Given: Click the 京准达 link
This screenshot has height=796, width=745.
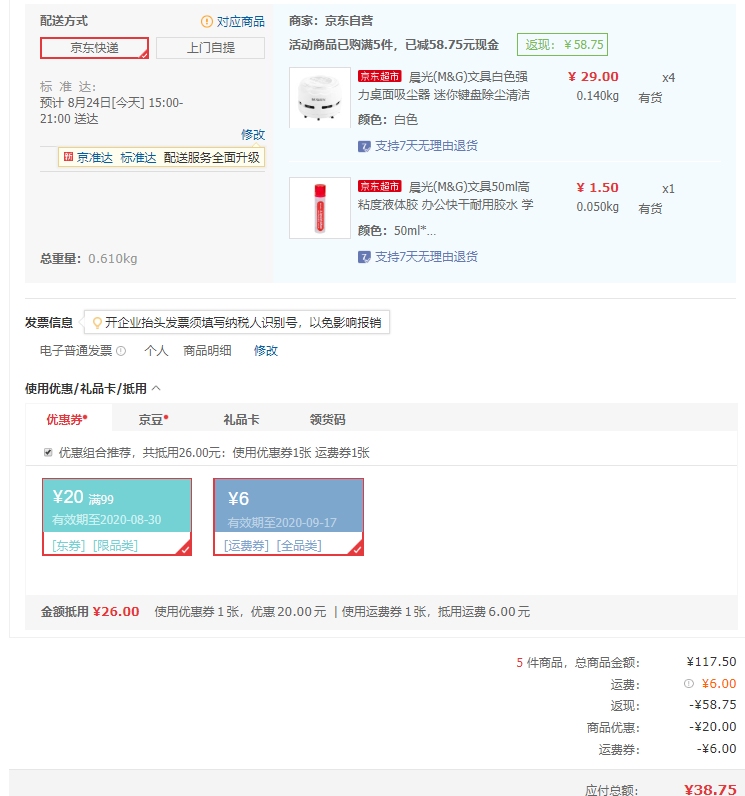Looking at the screenshot, I should pos(94,157).
